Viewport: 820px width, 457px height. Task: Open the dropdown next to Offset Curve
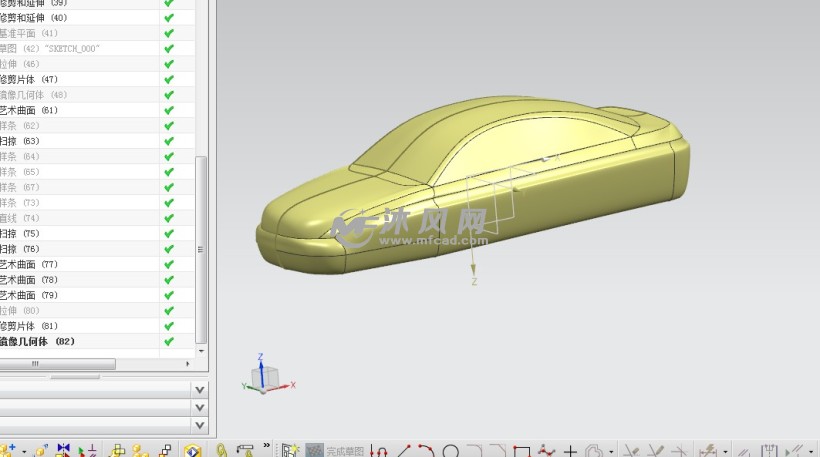[611, 452]
